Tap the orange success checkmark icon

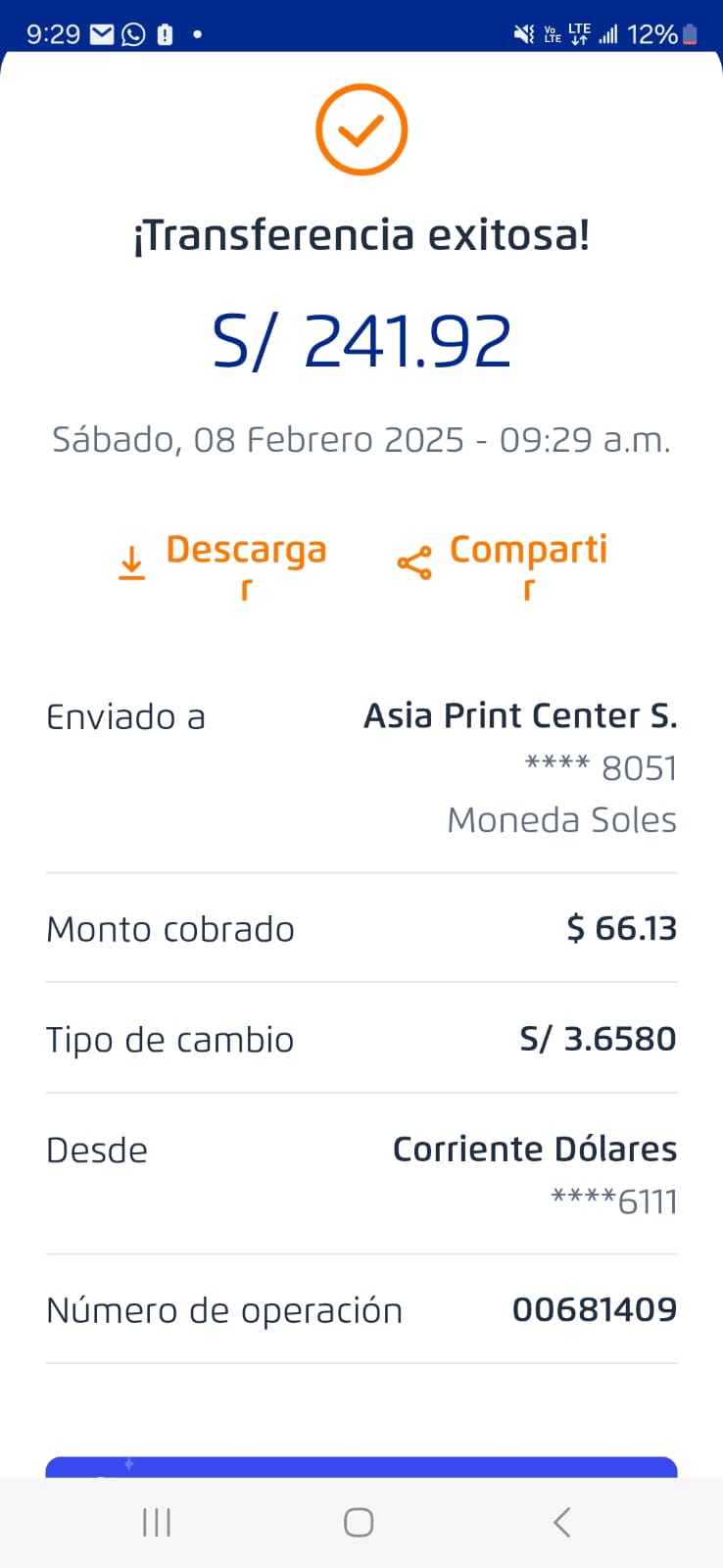click(361, 130)
